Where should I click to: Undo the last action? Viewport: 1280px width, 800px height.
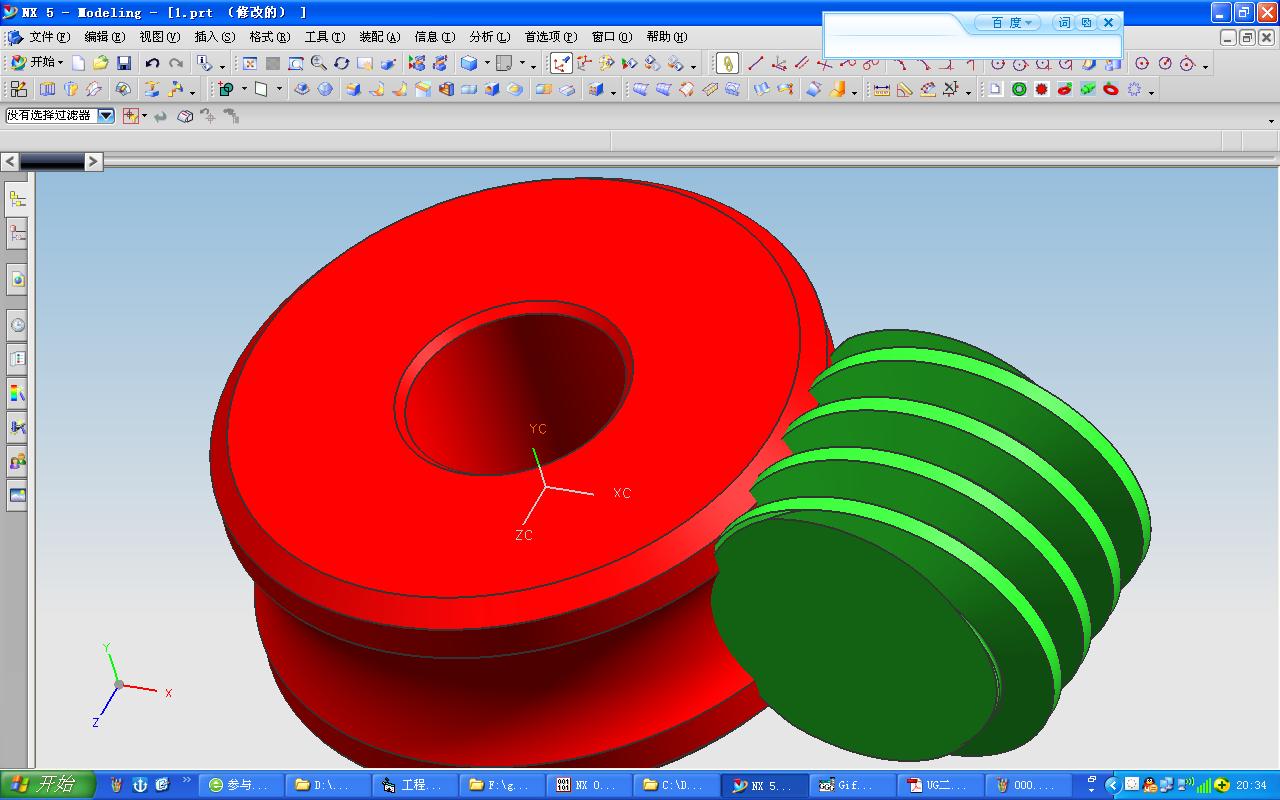click(x=152, y=63)
